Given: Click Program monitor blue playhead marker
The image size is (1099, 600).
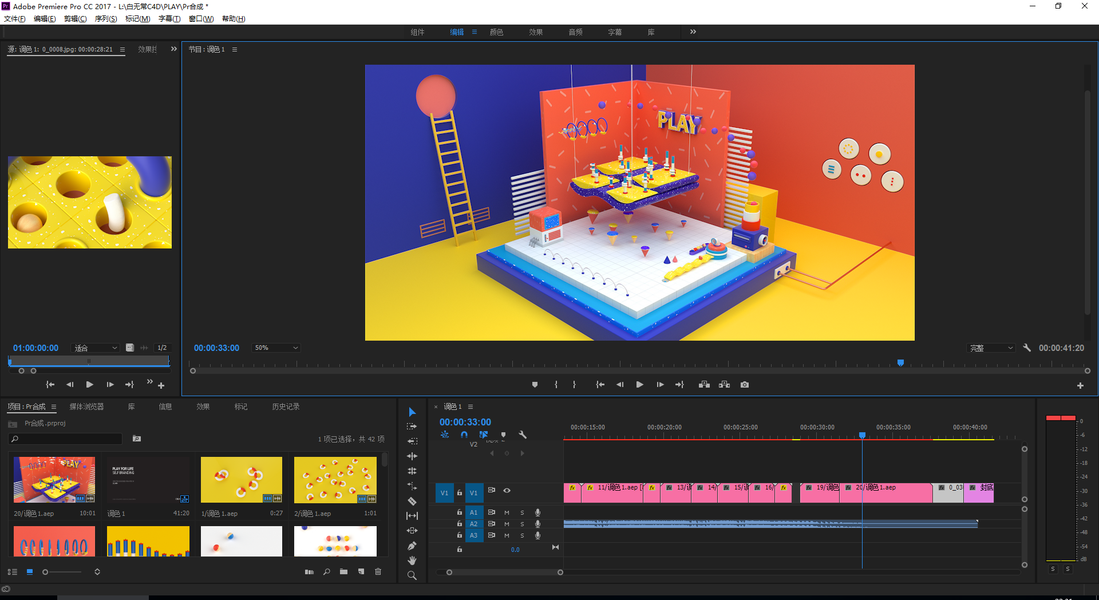Looking at the screenshot, I should pos(901,362).
